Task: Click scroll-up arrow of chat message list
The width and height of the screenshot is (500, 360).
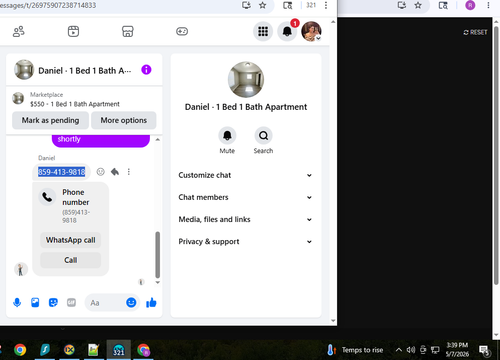Action: [x=158, y=140]
